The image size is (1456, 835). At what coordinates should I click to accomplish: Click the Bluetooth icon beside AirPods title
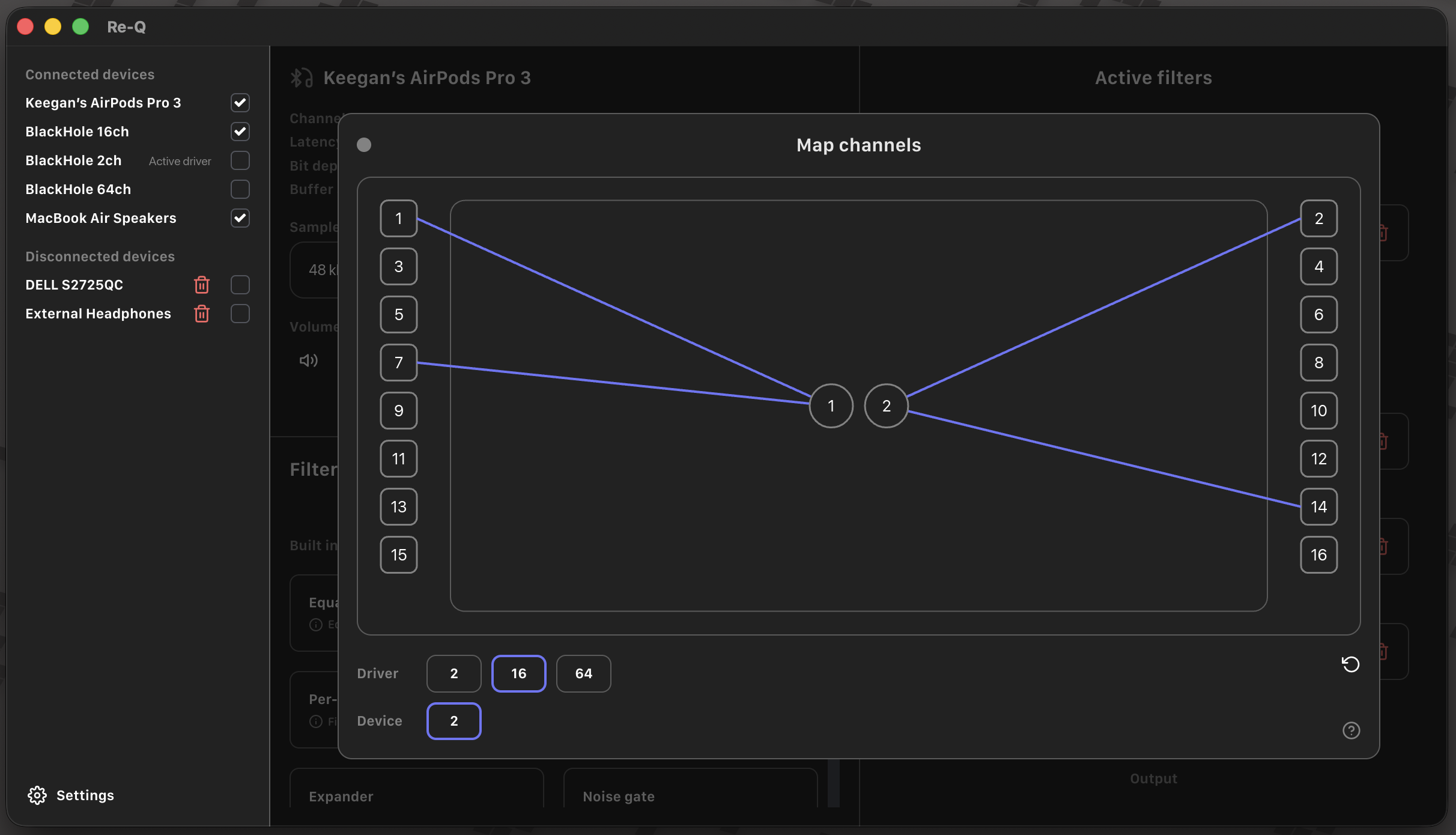302,78
